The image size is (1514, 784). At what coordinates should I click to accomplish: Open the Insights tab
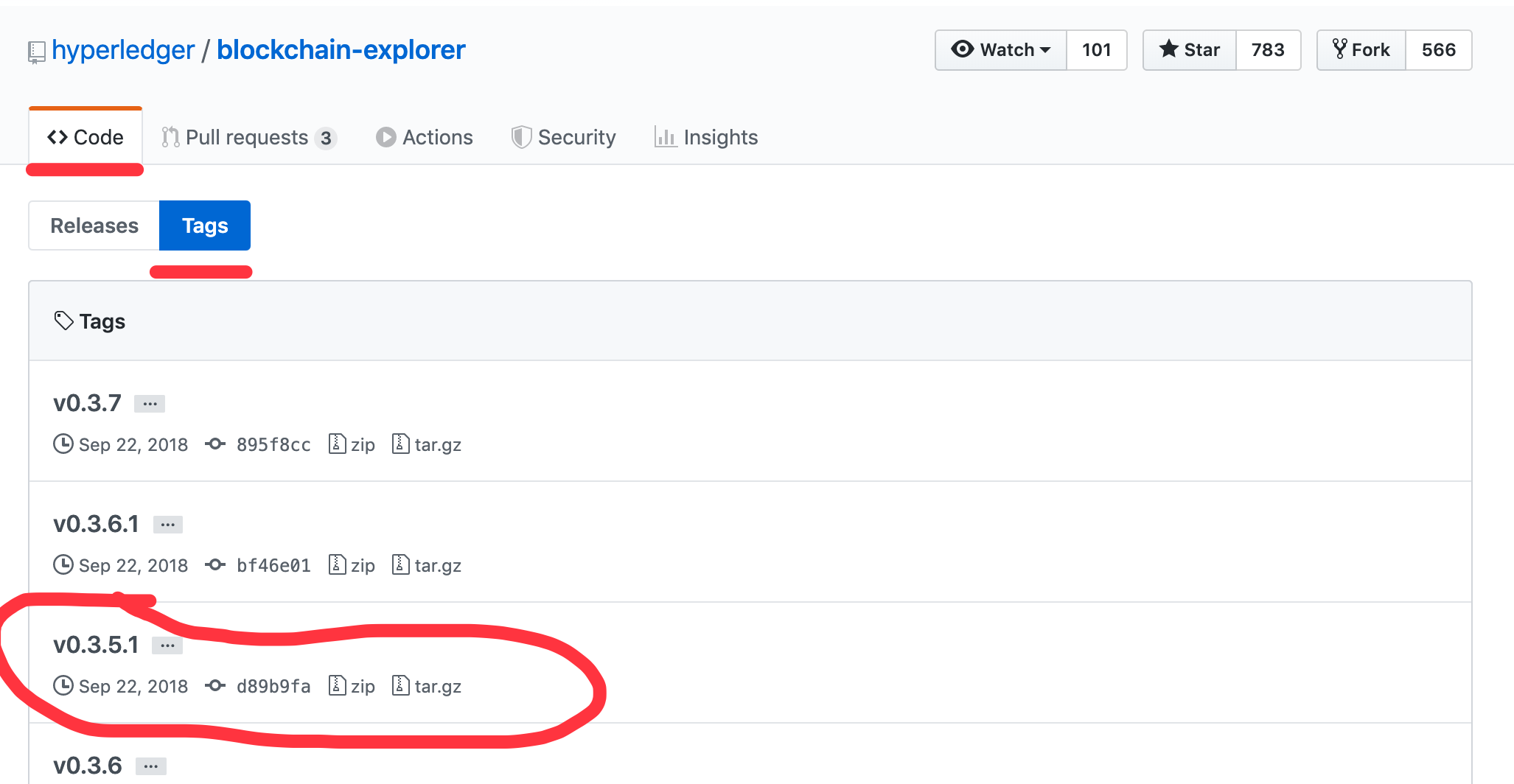coord(706,137)
